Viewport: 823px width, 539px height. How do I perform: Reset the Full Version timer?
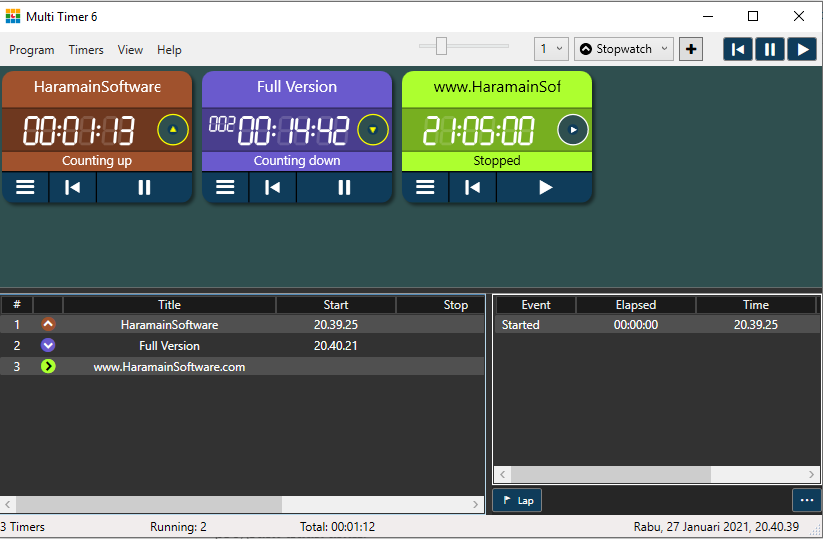[272, 187]
